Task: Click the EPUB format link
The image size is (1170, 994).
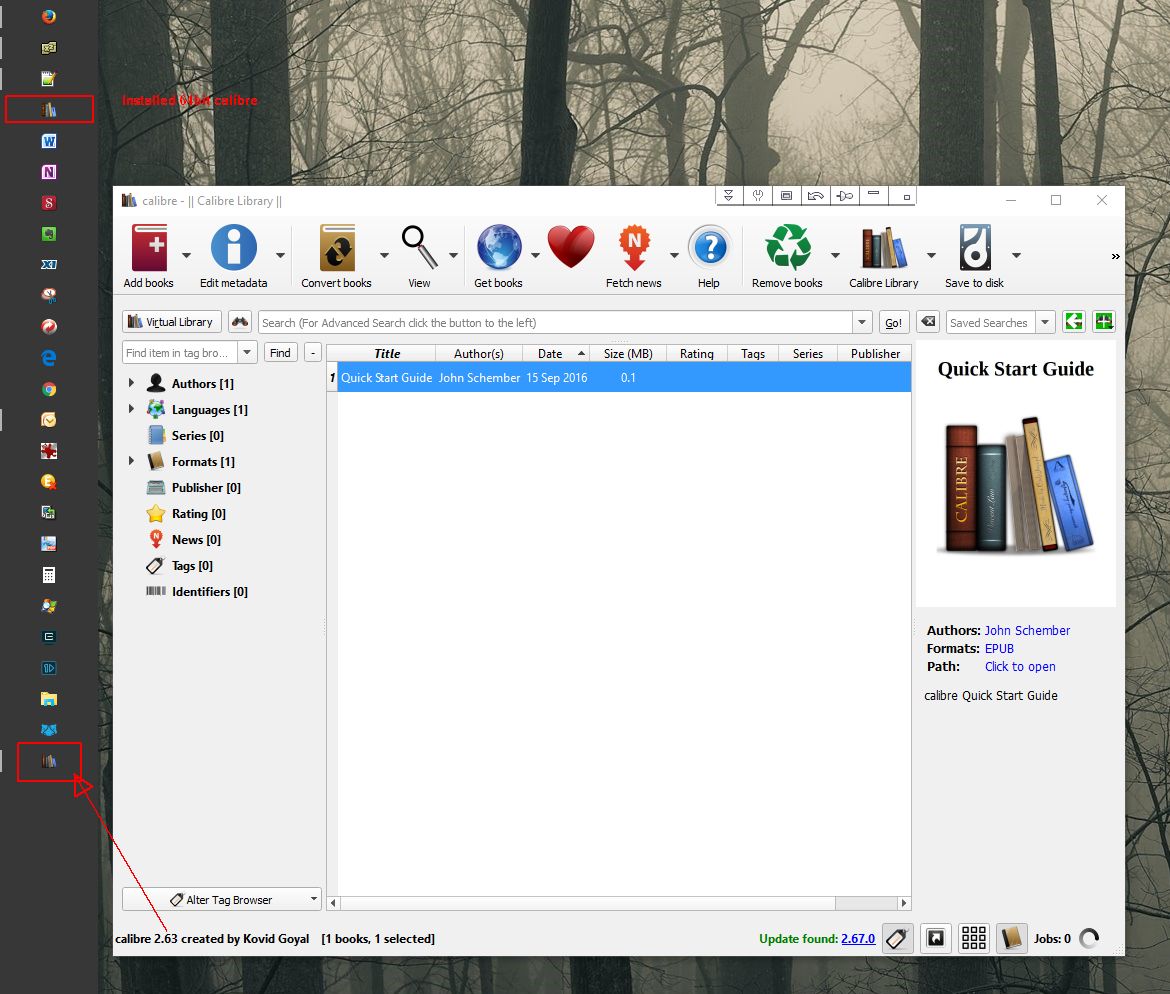Action: click(x=999, y=648)
